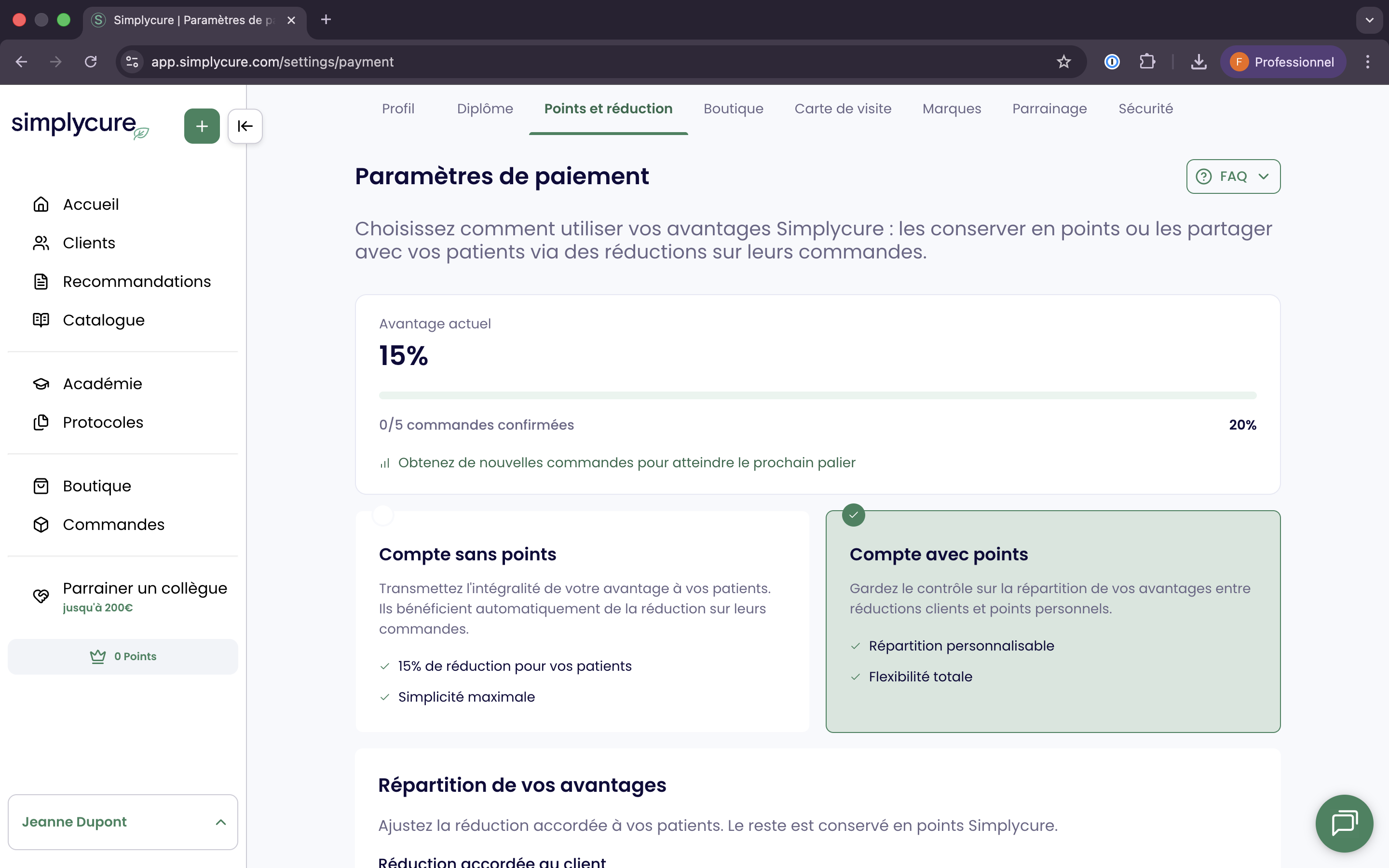Viewport: 1389px width, 868px height.
Task: Switch to the Profil tab
Action: [398, 108]
